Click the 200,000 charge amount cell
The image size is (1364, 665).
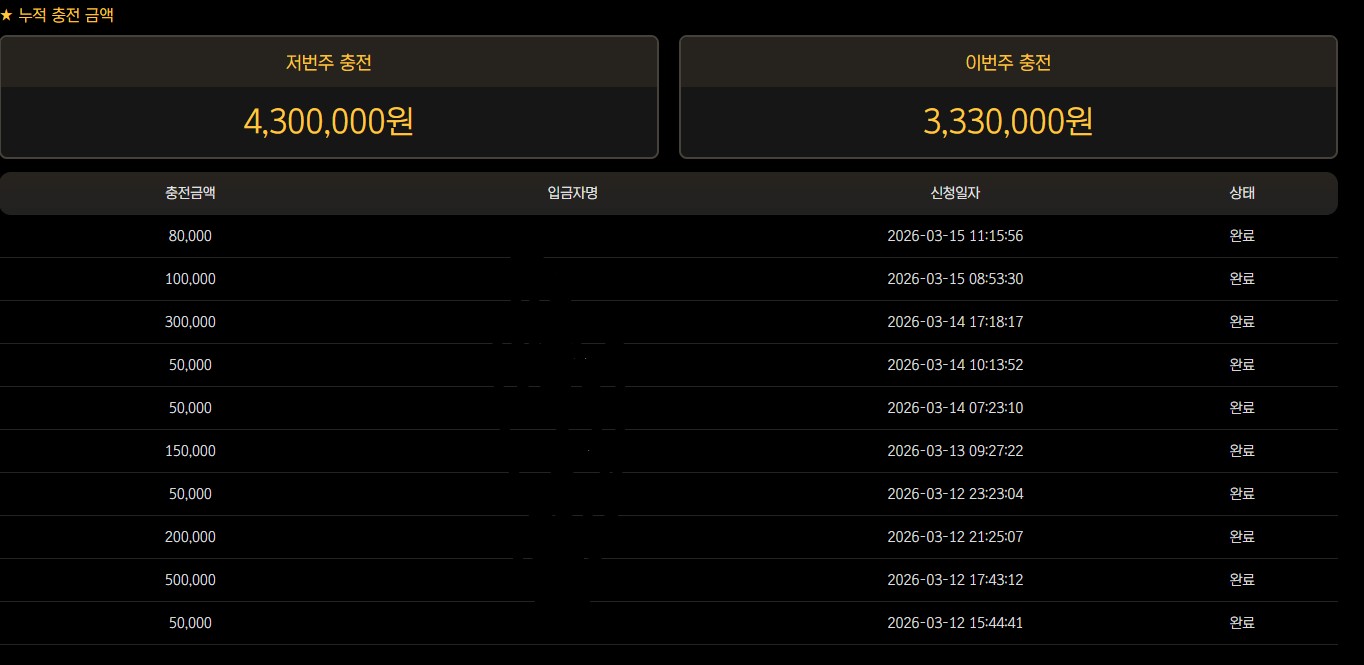pyautogui.click(x=190, y=537)
